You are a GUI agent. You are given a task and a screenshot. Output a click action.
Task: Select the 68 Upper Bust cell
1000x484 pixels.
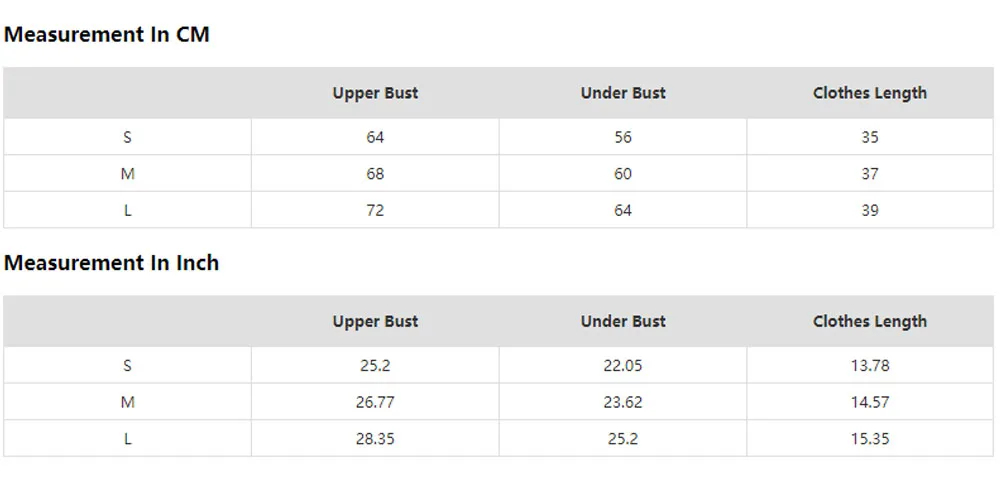pos(375,174)
